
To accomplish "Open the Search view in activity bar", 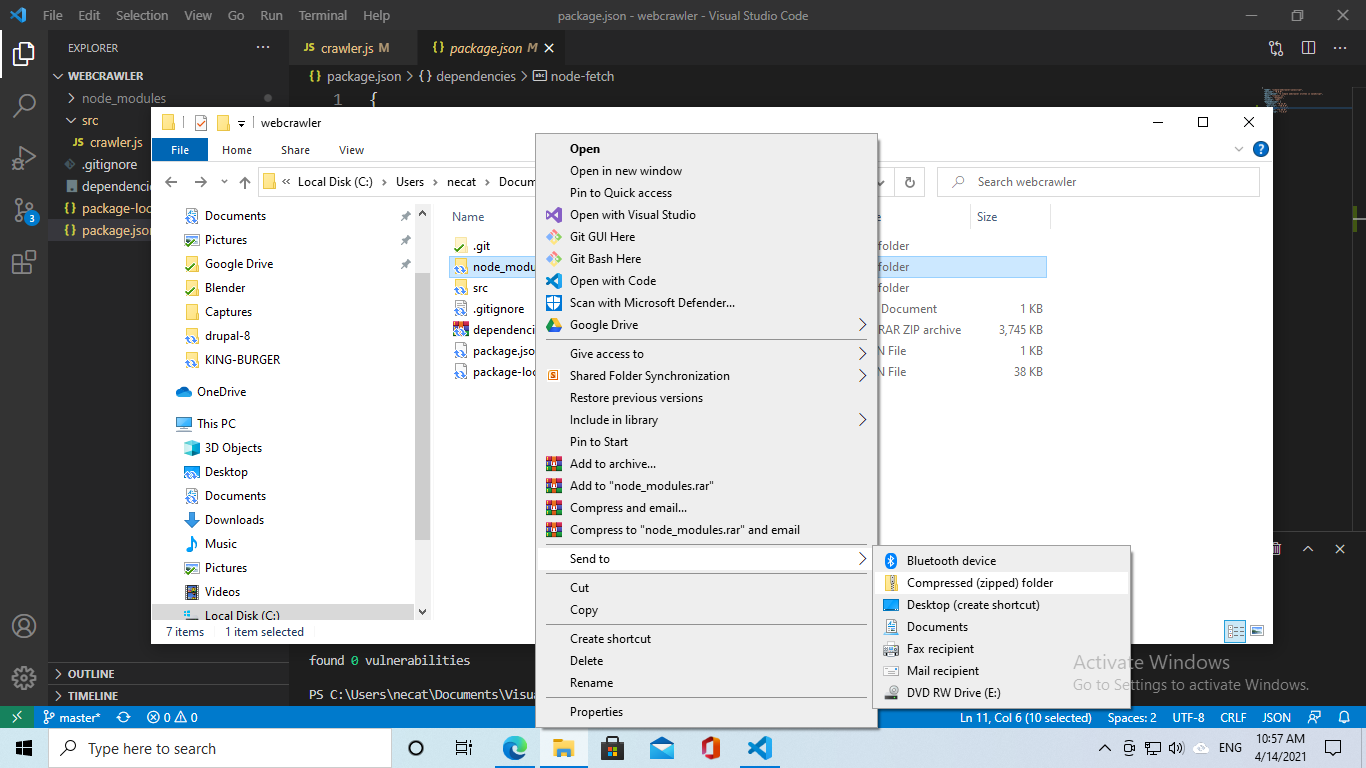I will (x=24, y=105).
